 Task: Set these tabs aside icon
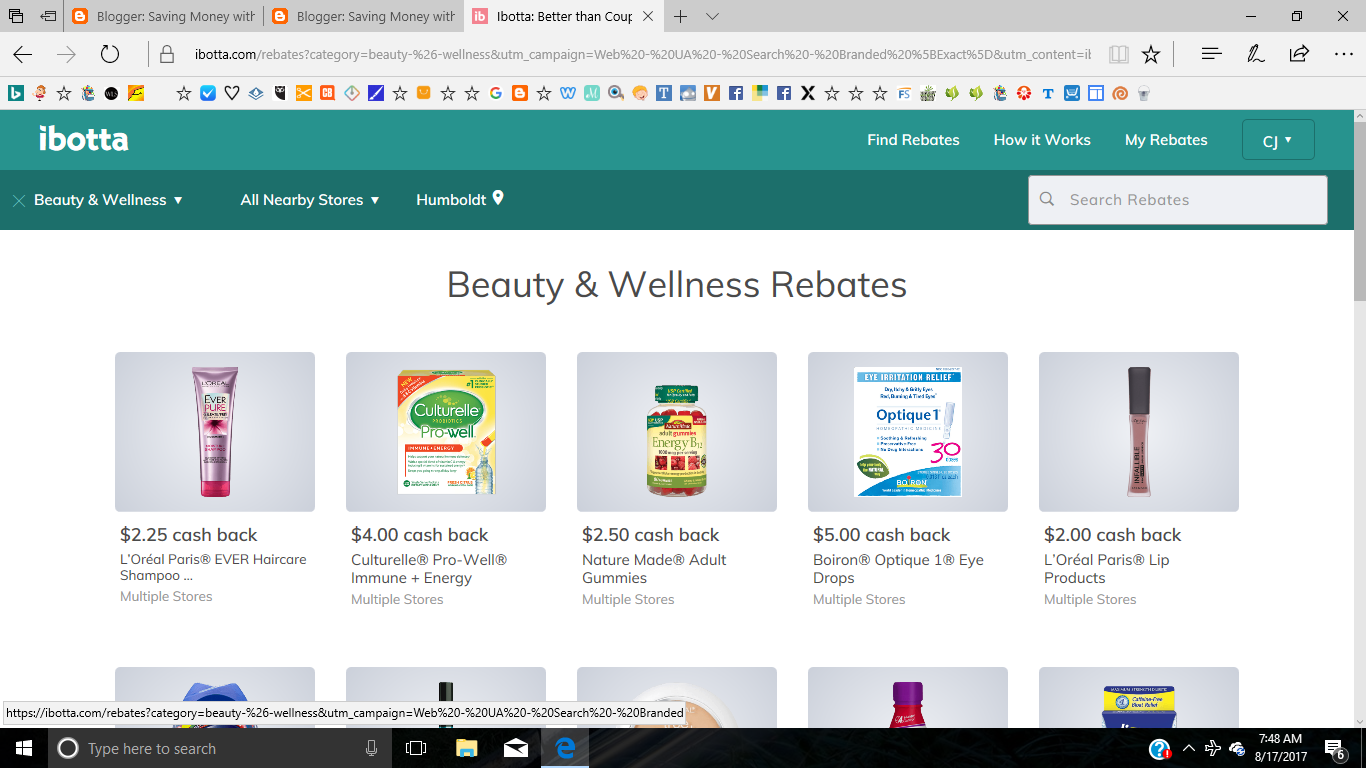pos(47,16)
